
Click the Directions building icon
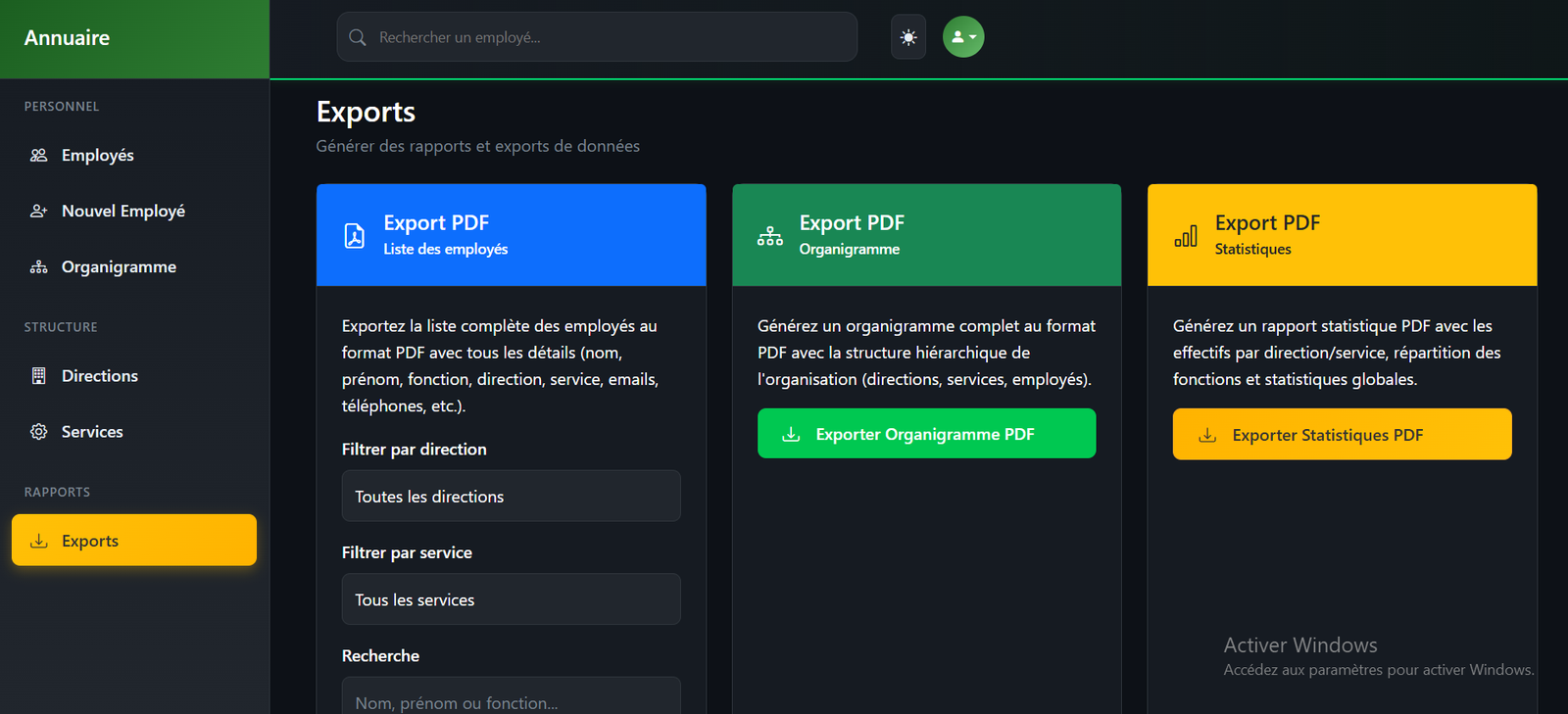(39, 376)
